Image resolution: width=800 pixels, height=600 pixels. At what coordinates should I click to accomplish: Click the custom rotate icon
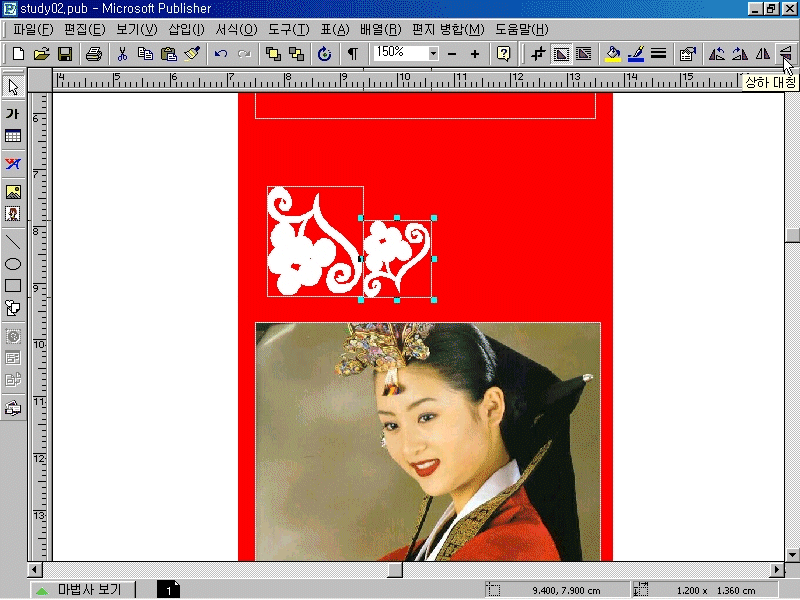[x=324, y=54]
